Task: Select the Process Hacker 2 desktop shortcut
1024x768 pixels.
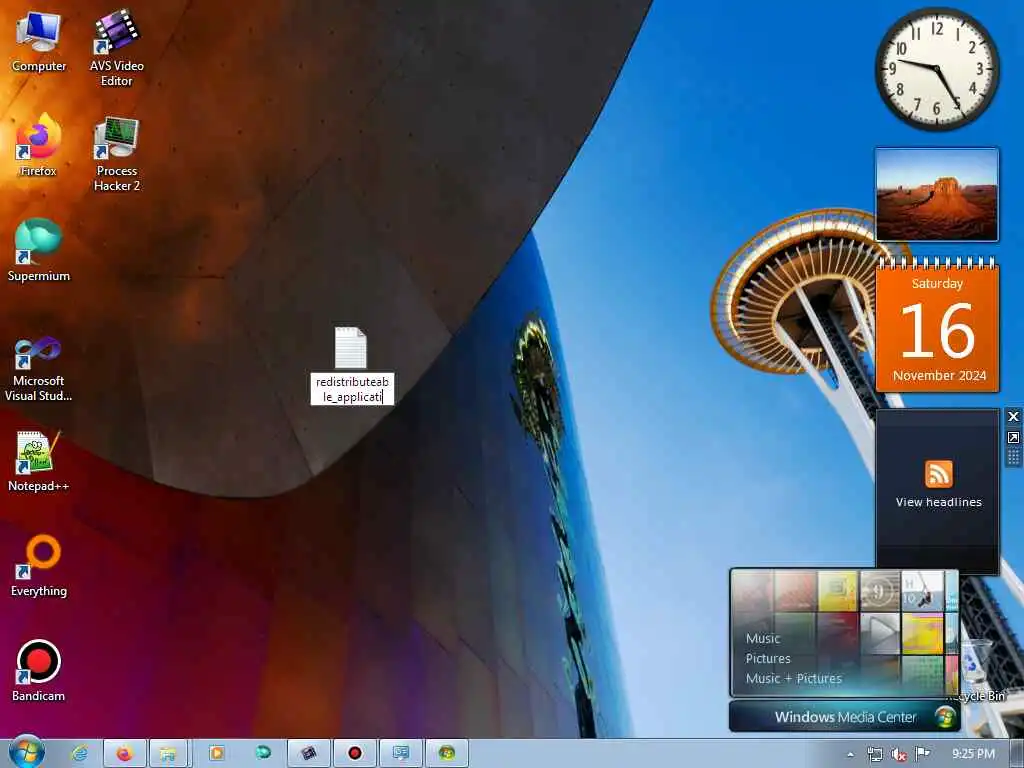Action: pos(116,155)
